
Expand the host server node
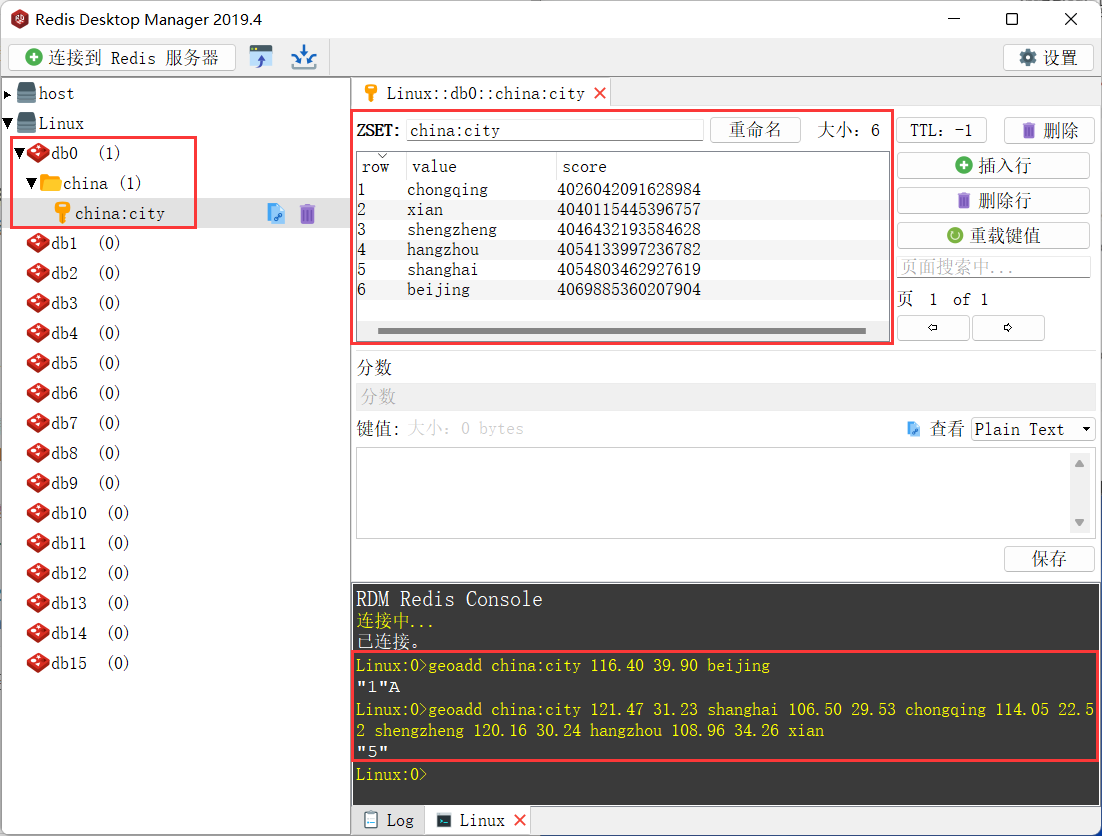coord(8,94)
